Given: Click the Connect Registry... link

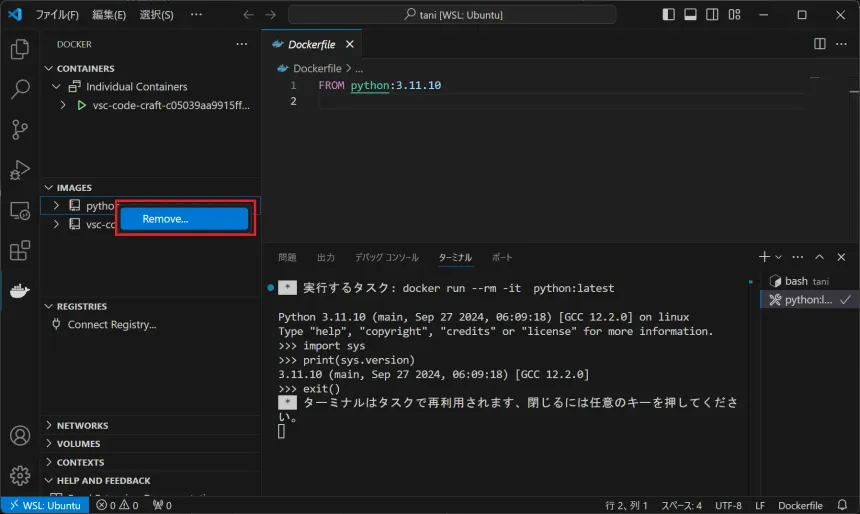Looking at the screenshot, I should pos(111,325).
